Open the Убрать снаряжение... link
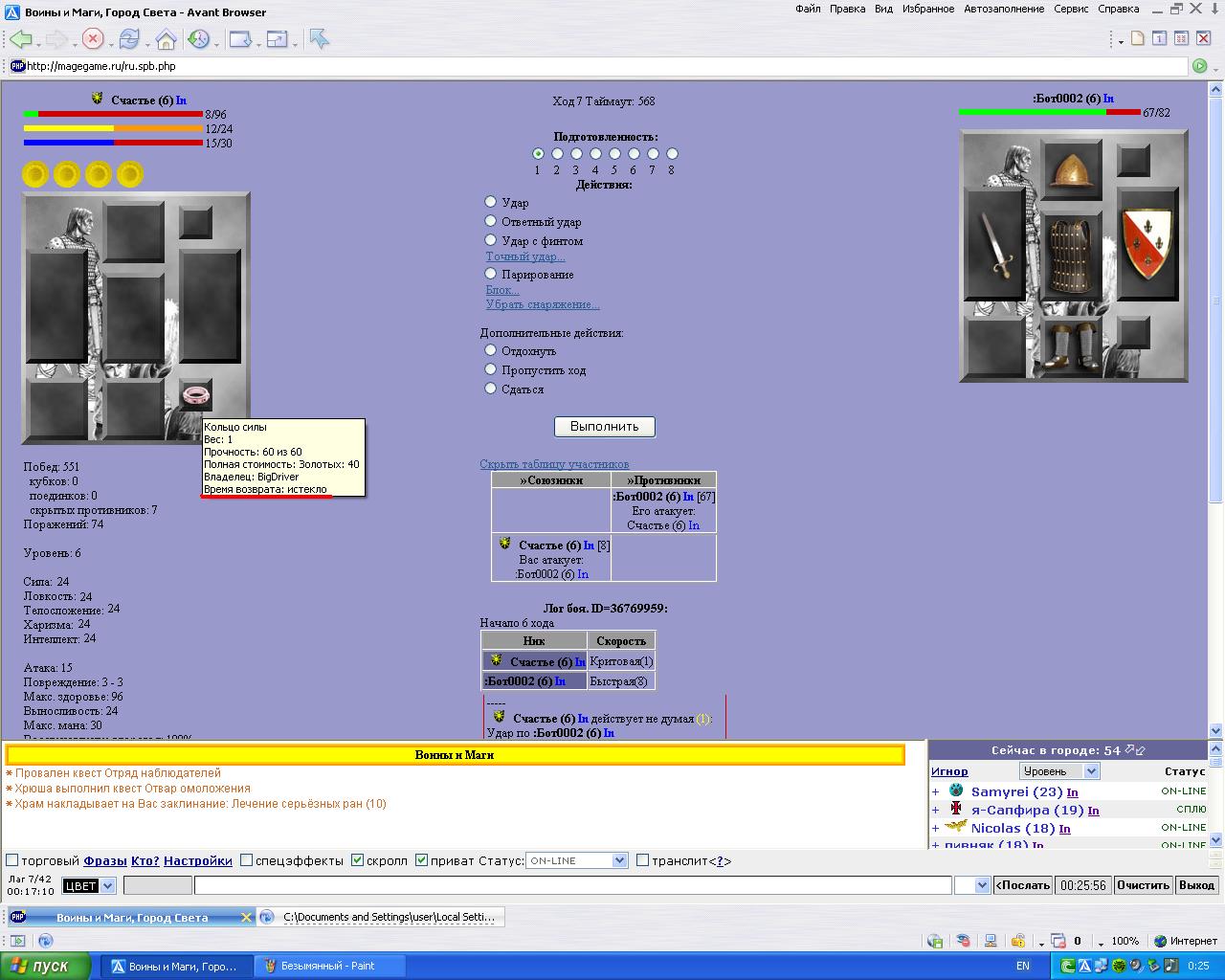1225x980 pixels. 543,304
